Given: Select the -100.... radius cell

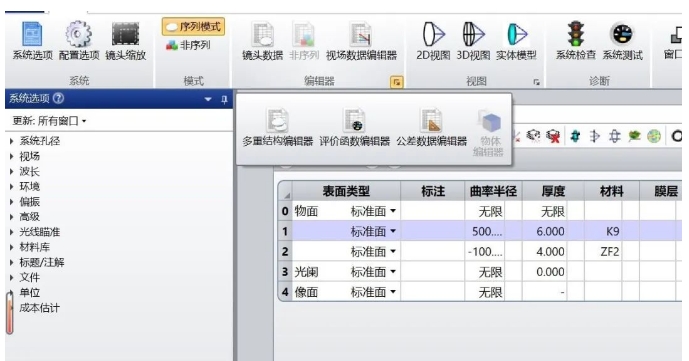Looking at the screenshot, I should pyautogui.click(x=485, y=252).
